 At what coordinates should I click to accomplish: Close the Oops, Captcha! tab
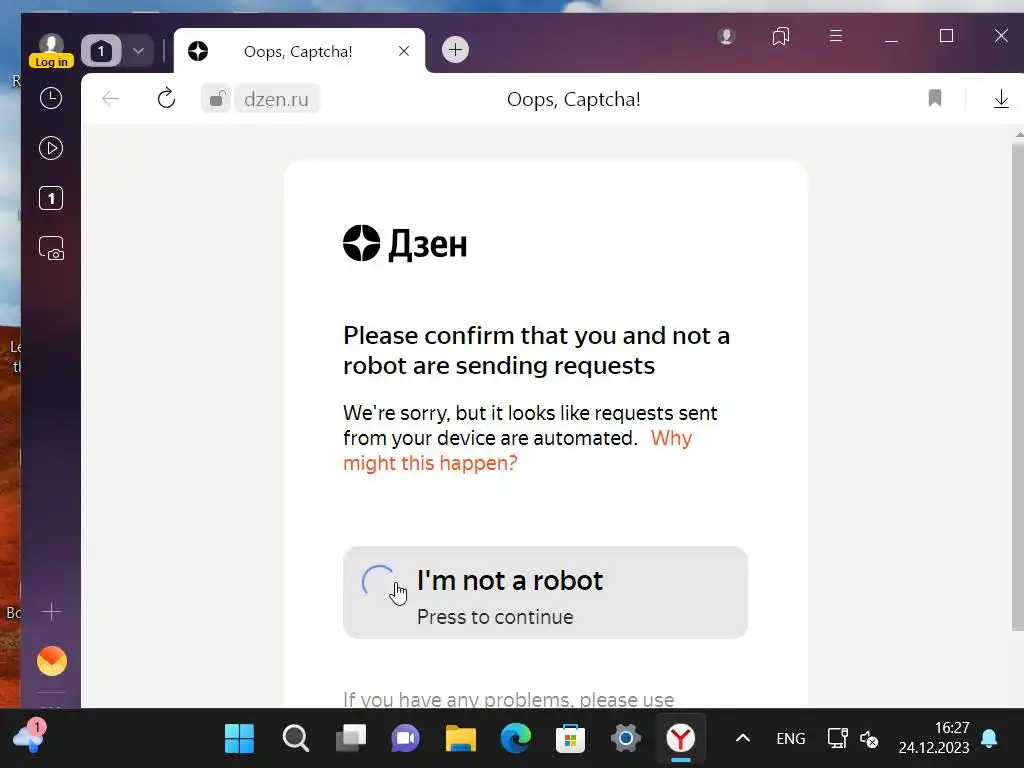[404, 51]
